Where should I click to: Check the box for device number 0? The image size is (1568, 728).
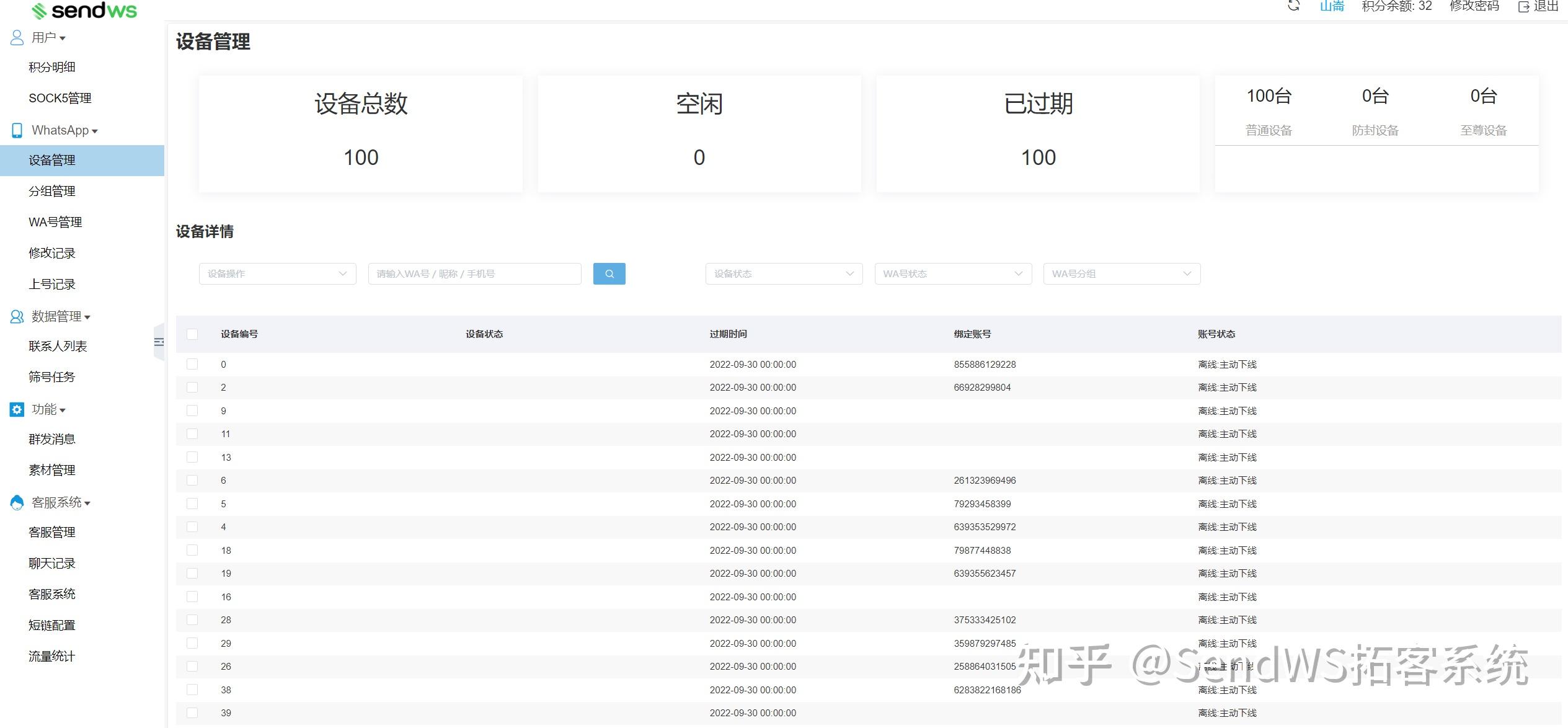192,364
